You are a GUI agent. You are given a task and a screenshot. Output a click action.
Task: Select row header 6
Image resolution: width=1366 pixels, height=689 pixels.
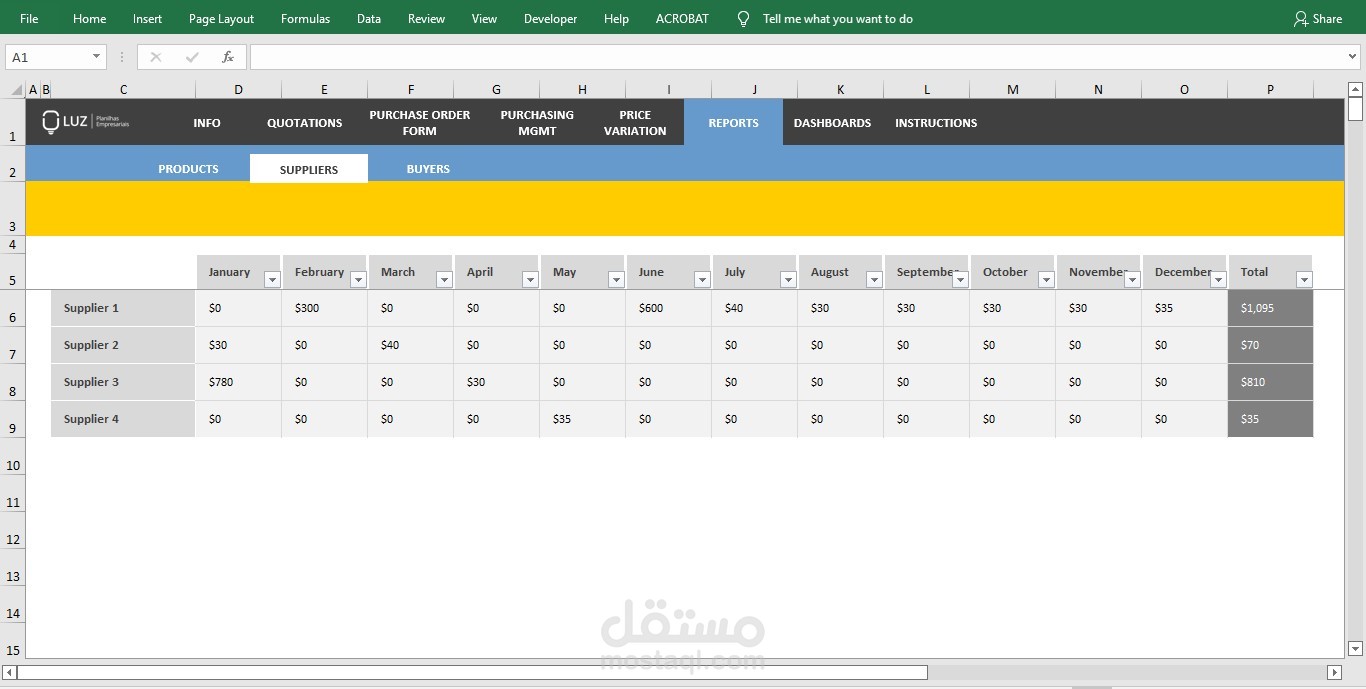13,308
